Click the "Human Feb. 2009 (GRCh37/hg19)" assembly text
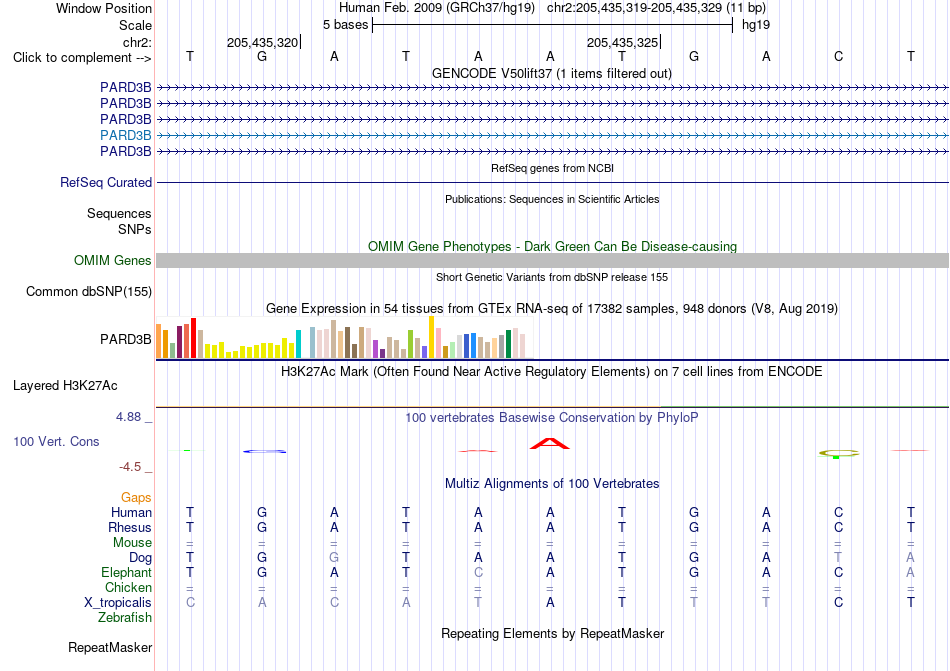The image size is (950, 671). (437, 8)
